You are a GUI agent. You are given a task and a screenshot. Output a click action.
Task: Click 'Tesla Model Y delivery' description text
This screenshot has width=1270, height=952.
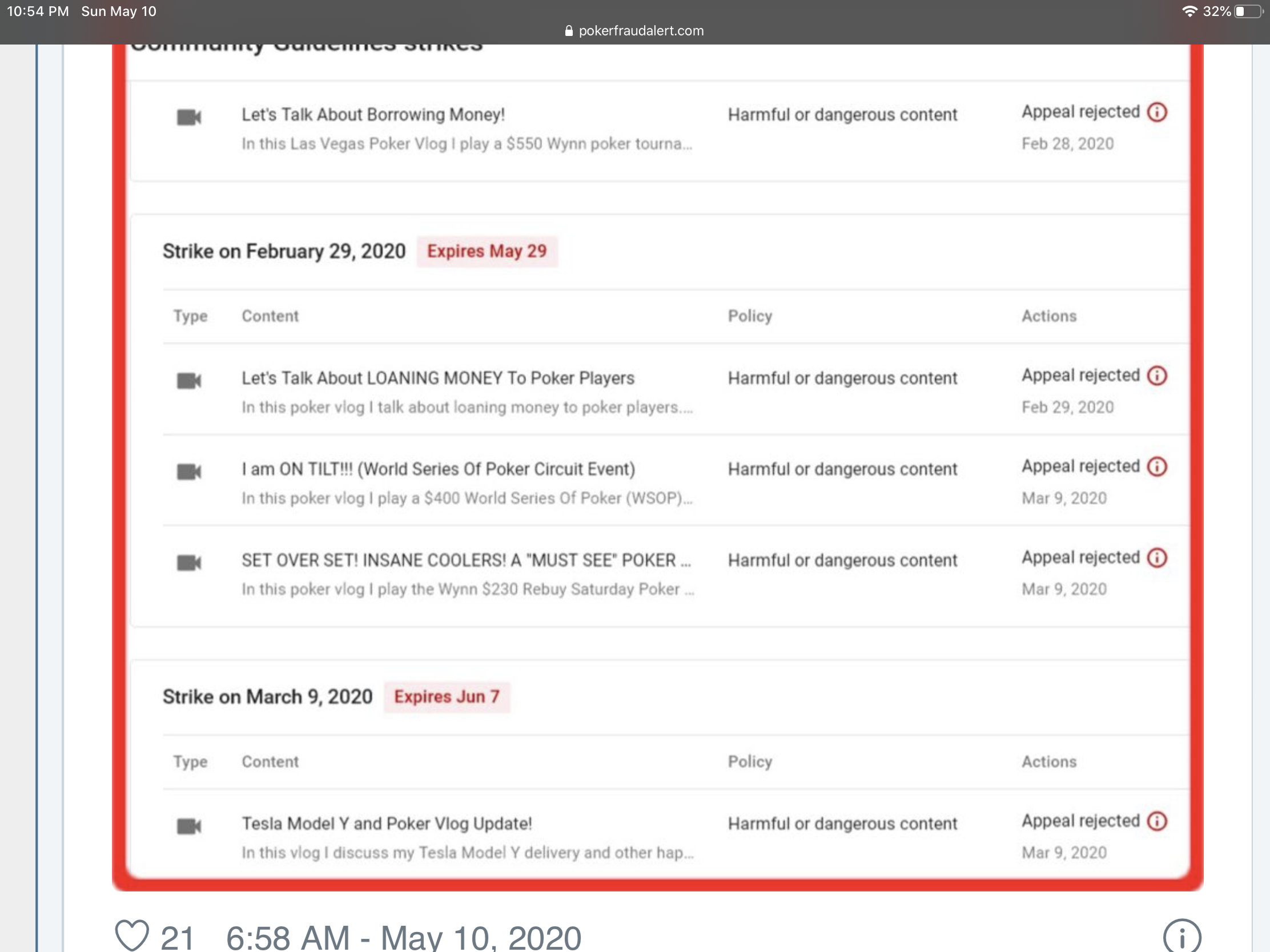coord(467,853)
